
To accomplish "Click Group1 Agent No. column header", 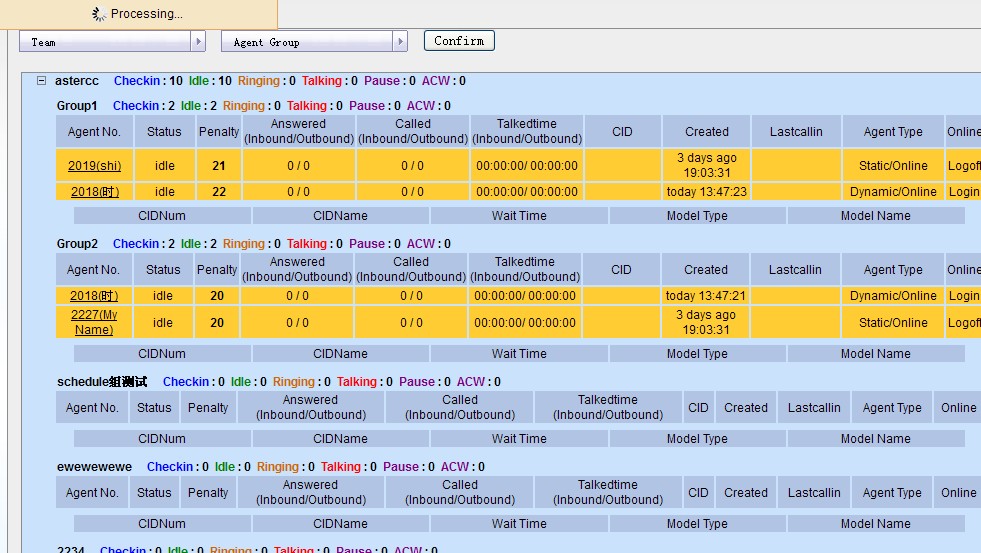I will 94,132.
